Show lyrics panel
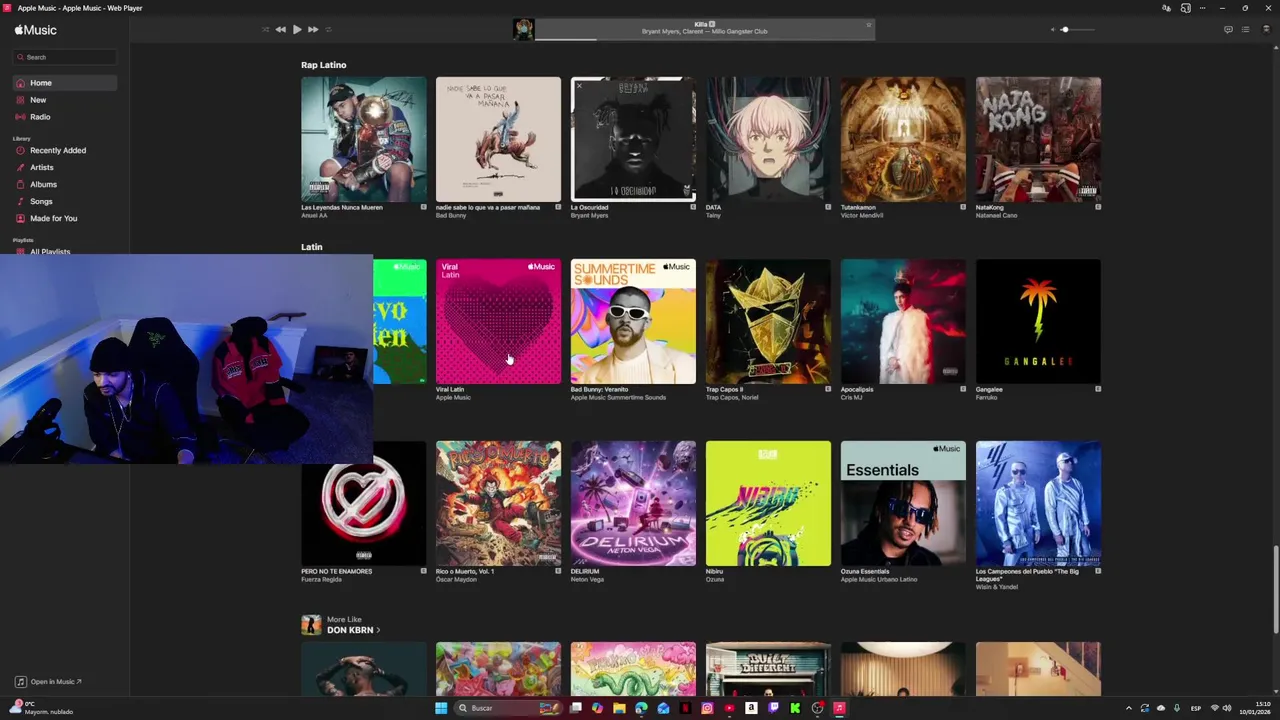Screen dimensions: 1280x720 1228,29
